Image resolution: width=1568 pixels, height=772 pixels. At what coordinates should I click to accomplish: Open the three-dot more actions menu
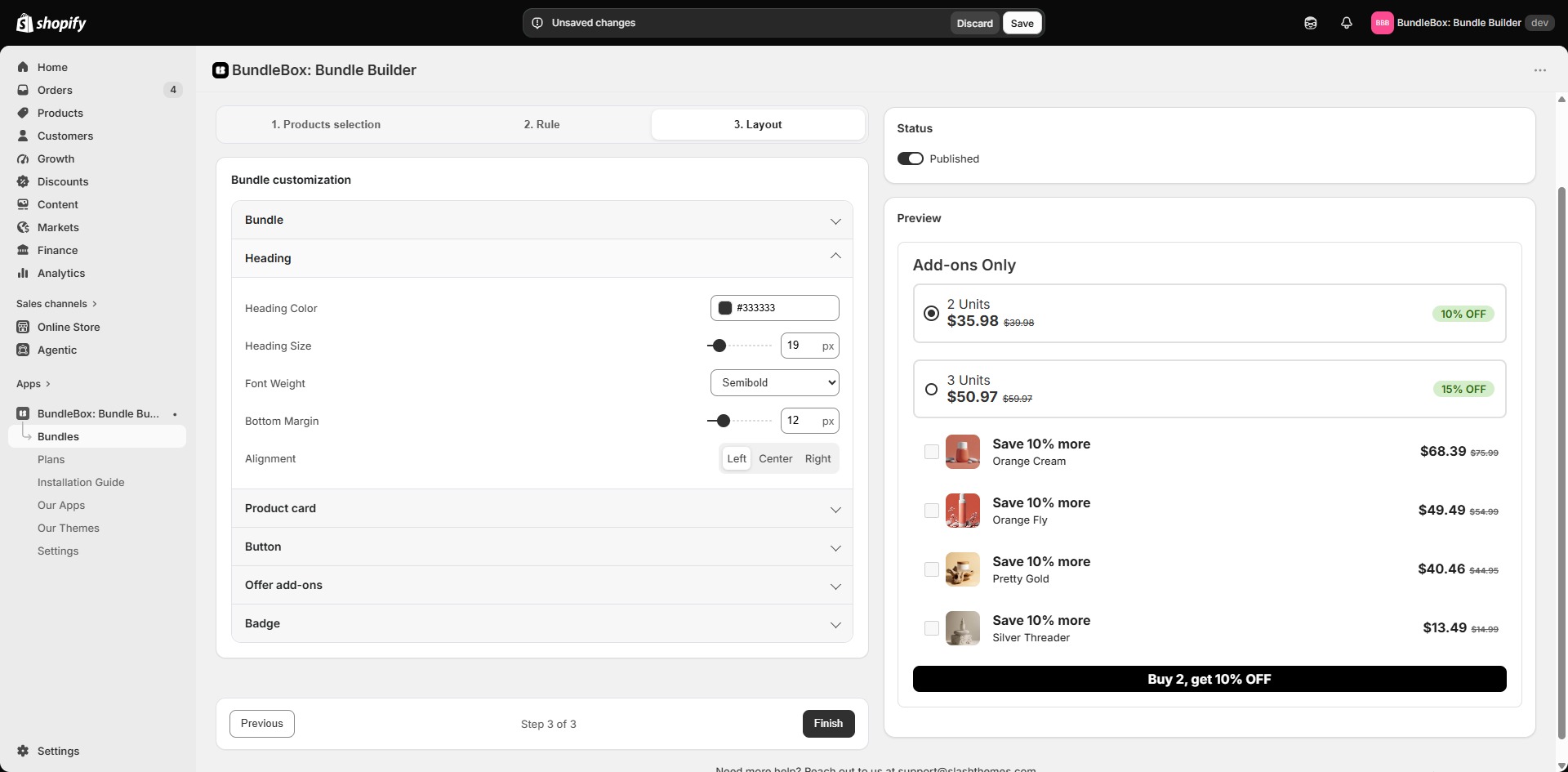1540,70
